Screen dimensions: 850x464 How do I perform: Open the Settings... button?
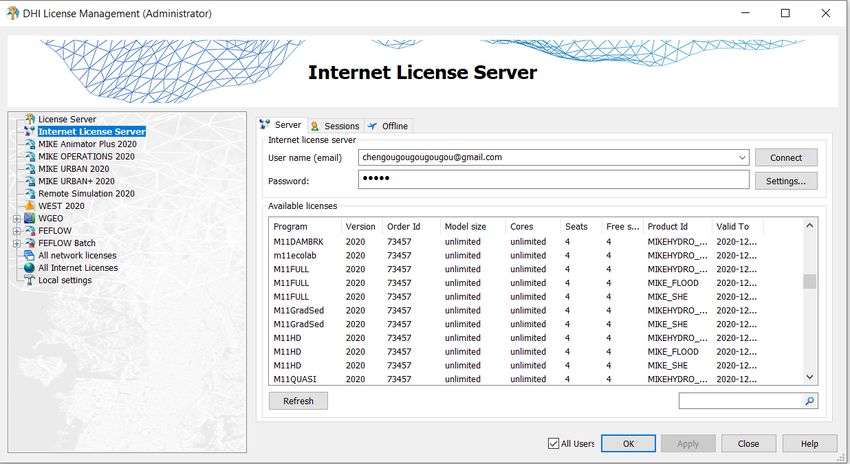(786, 181)
